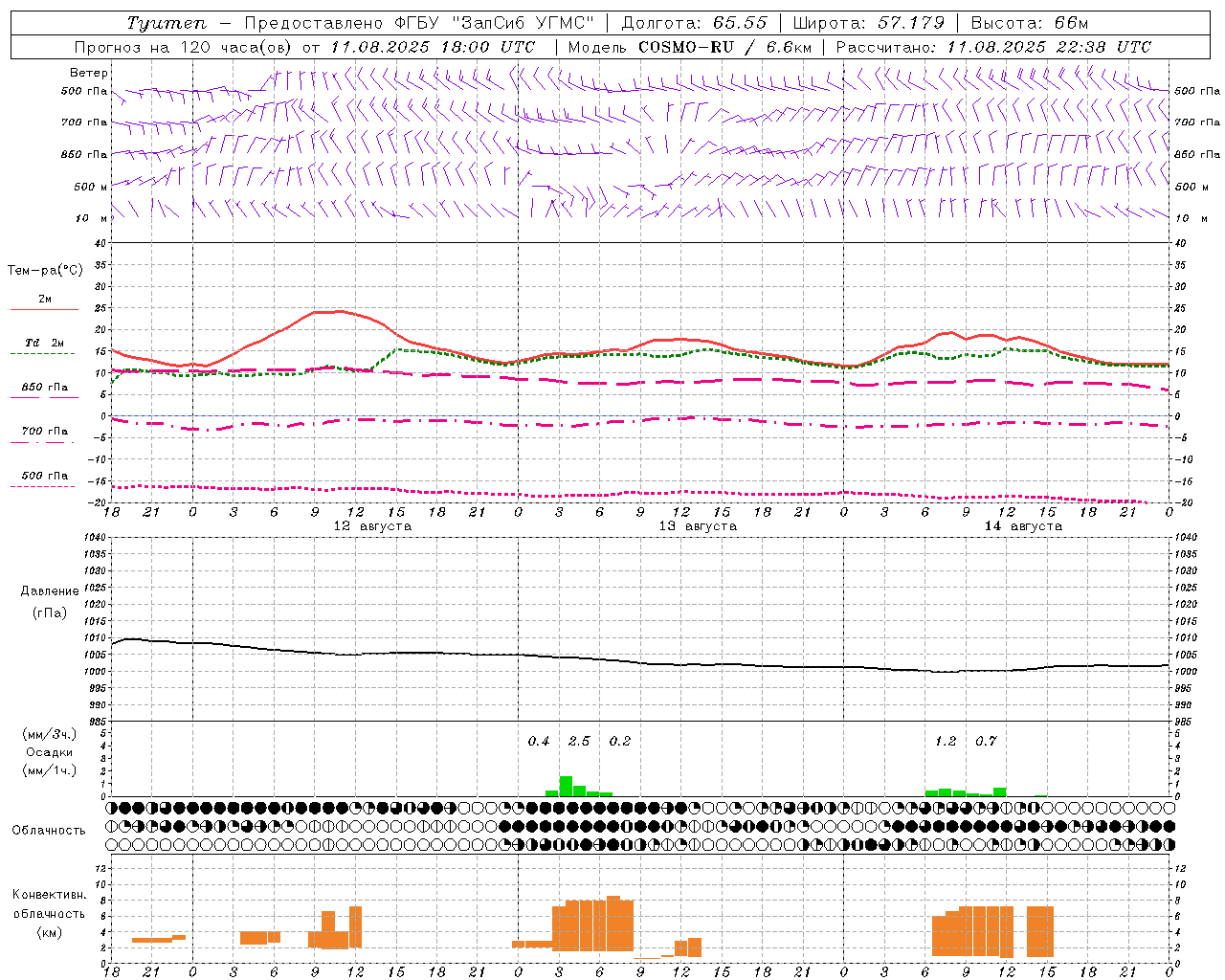Click the Тем-ра(°C) temperature axis label

[x=45, y=271]
